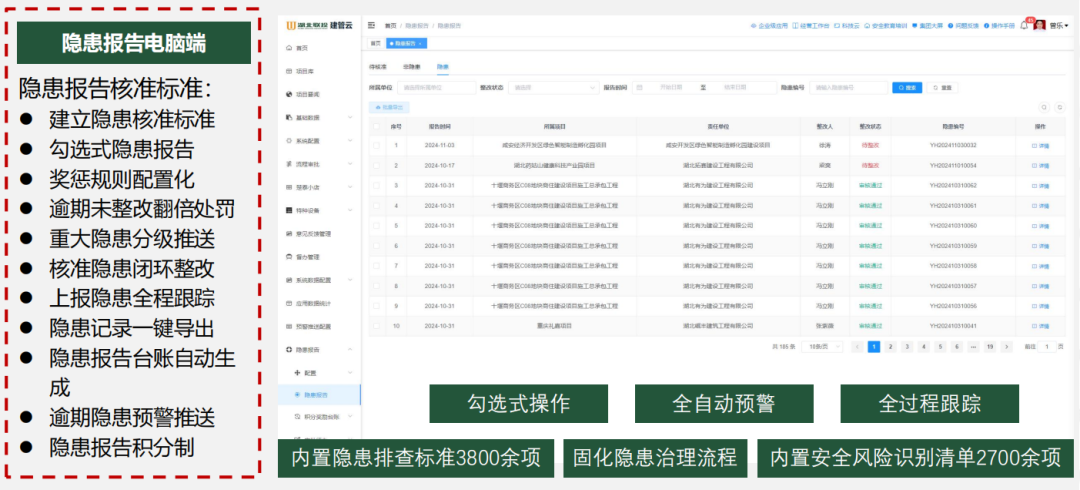This screenshot has height=490, width=1080.
Task: Open the 10条/页 page size dropdown
Action: click(x=820, y=346)
